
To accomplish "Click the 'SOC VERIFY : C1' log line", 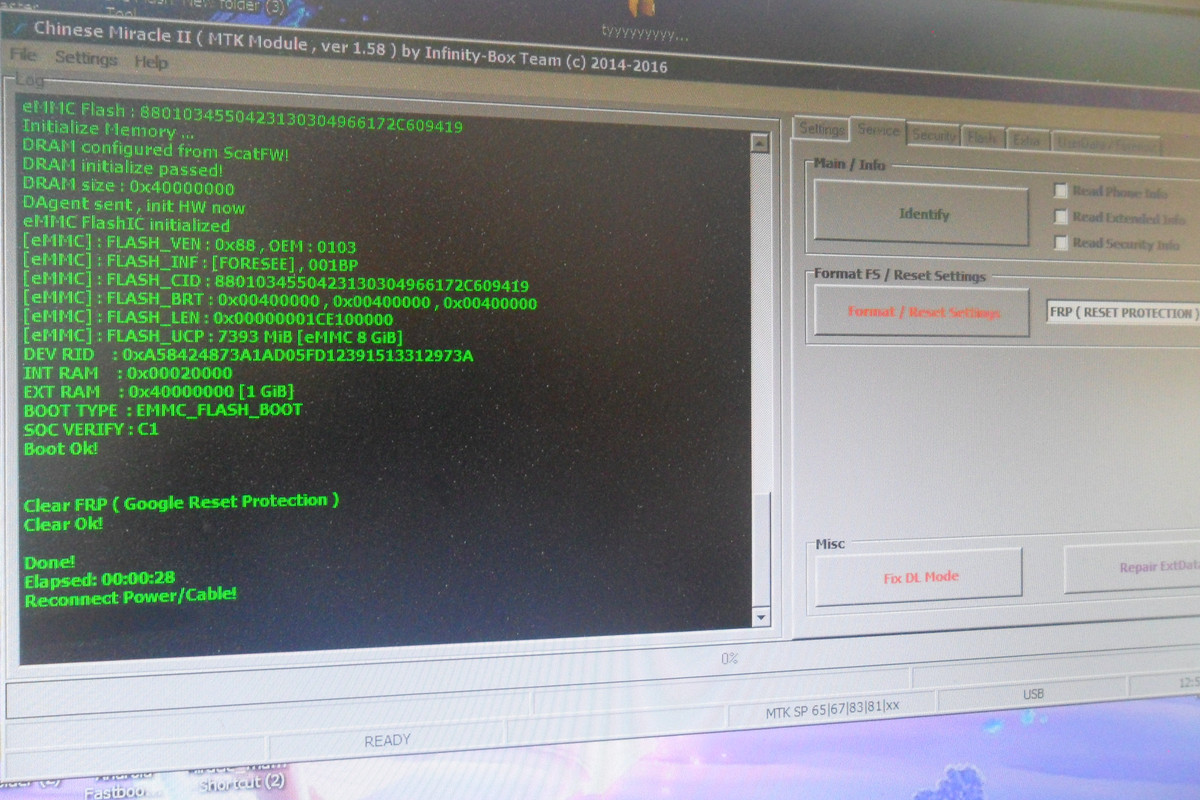I will pyautogui.click(x=90, y=429).
